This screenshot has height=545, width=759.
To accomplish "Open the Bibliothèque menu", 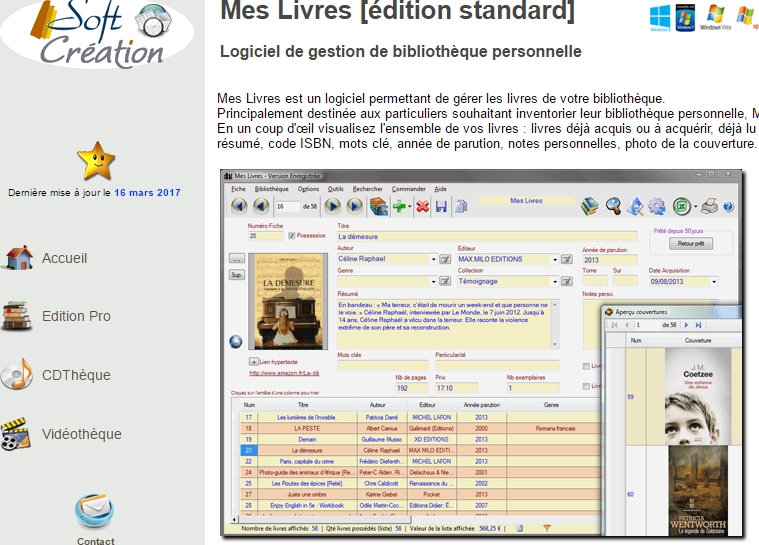I will (271, 188).
